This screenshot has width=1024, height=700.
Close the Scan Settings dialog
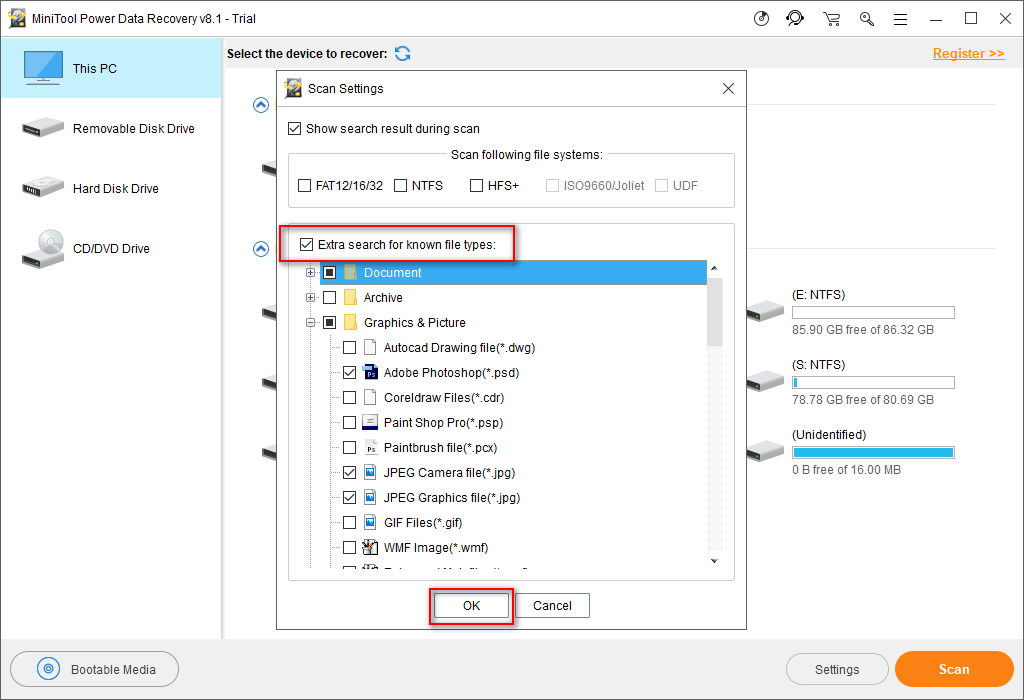point(728,88)
